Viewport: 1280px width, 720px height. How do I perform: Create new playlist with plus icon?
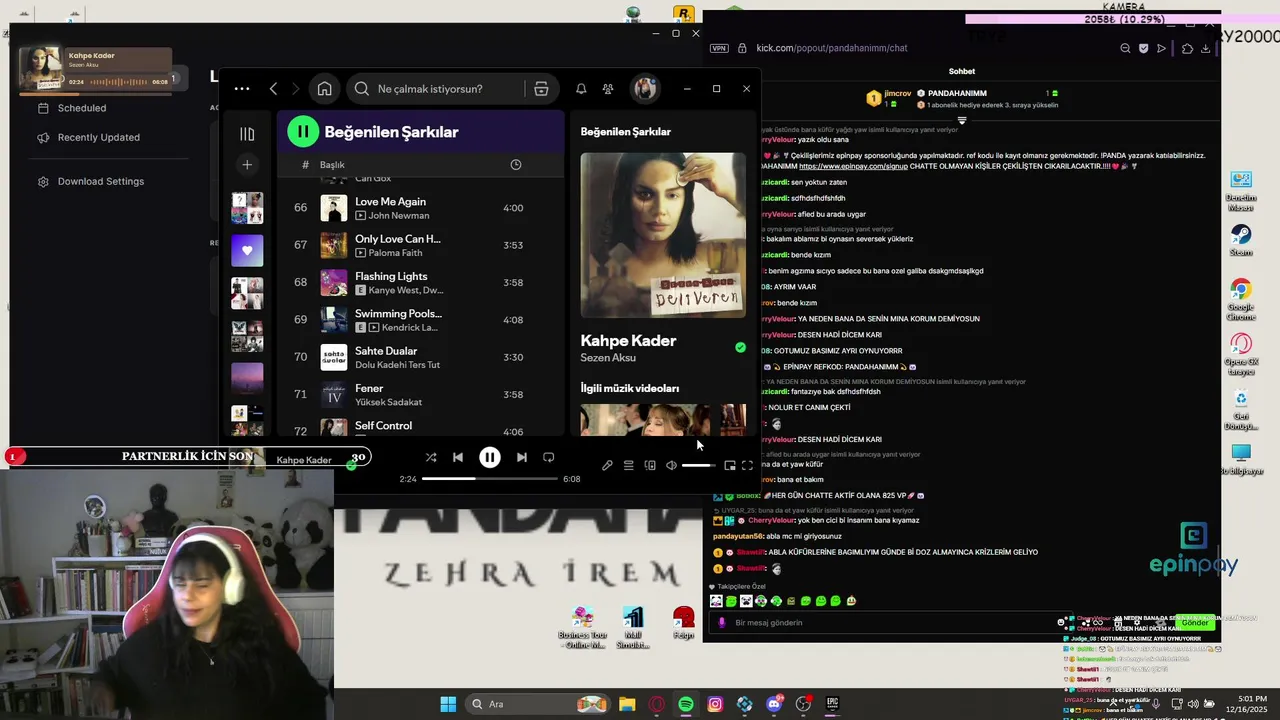247,164
